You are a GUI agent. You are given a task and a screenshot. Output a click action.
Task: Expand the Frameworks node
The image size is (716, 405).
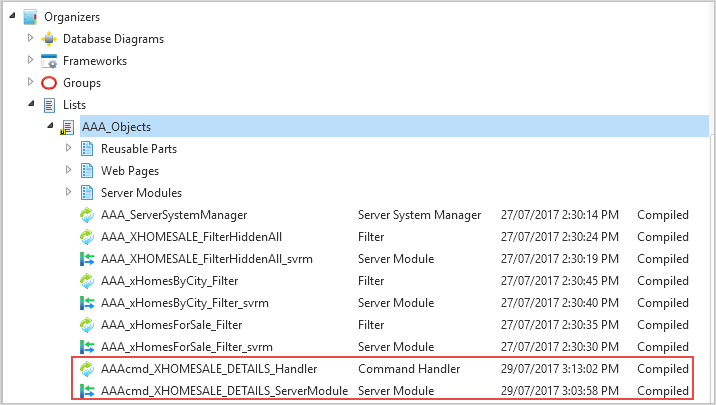(30, 60)
